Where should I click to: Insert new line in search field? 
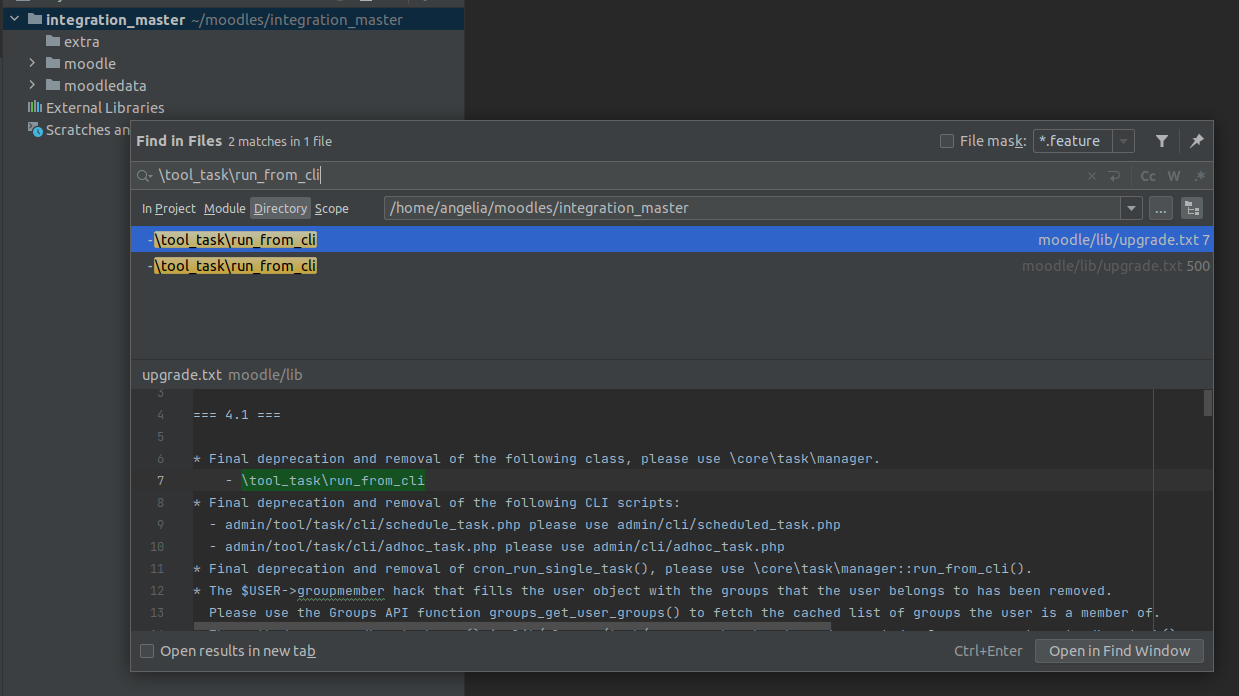[1114, 176]
